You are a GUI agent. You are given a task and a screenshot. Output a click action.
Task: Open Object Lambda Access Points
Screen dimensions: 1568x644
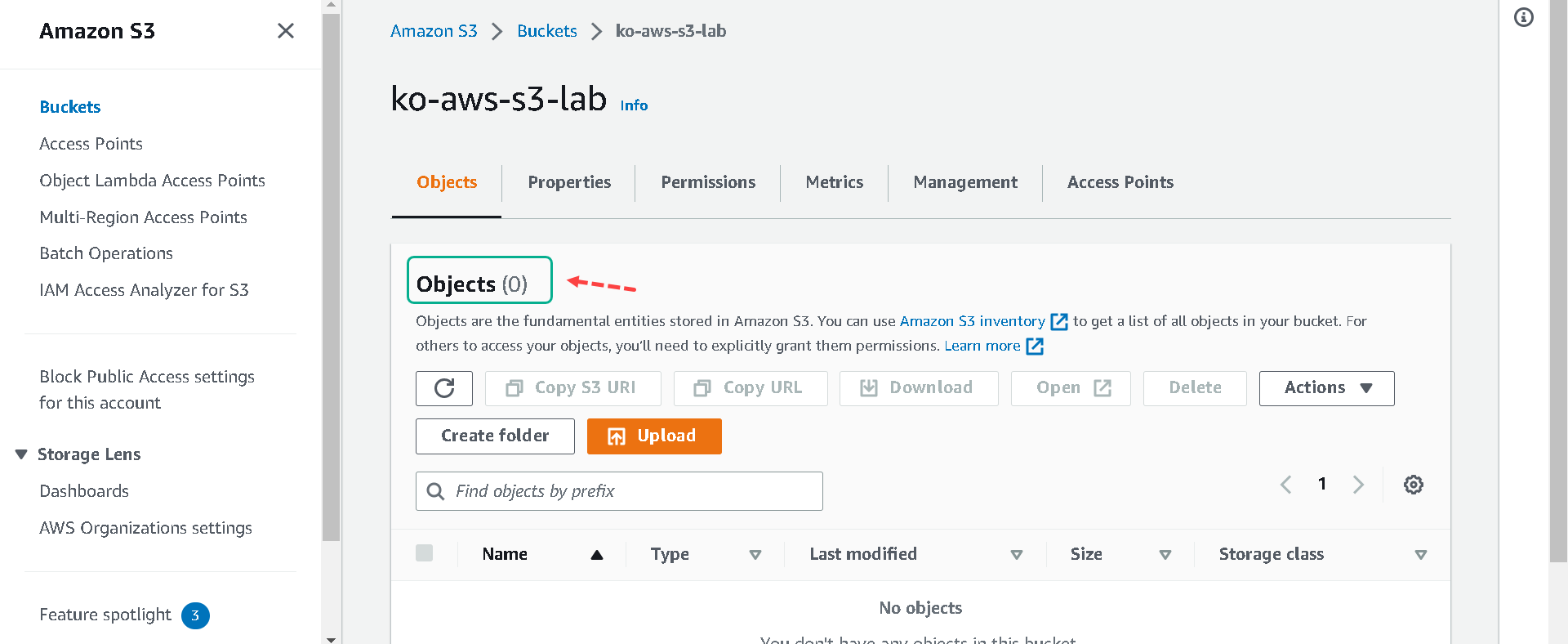[x=152, y=181]
